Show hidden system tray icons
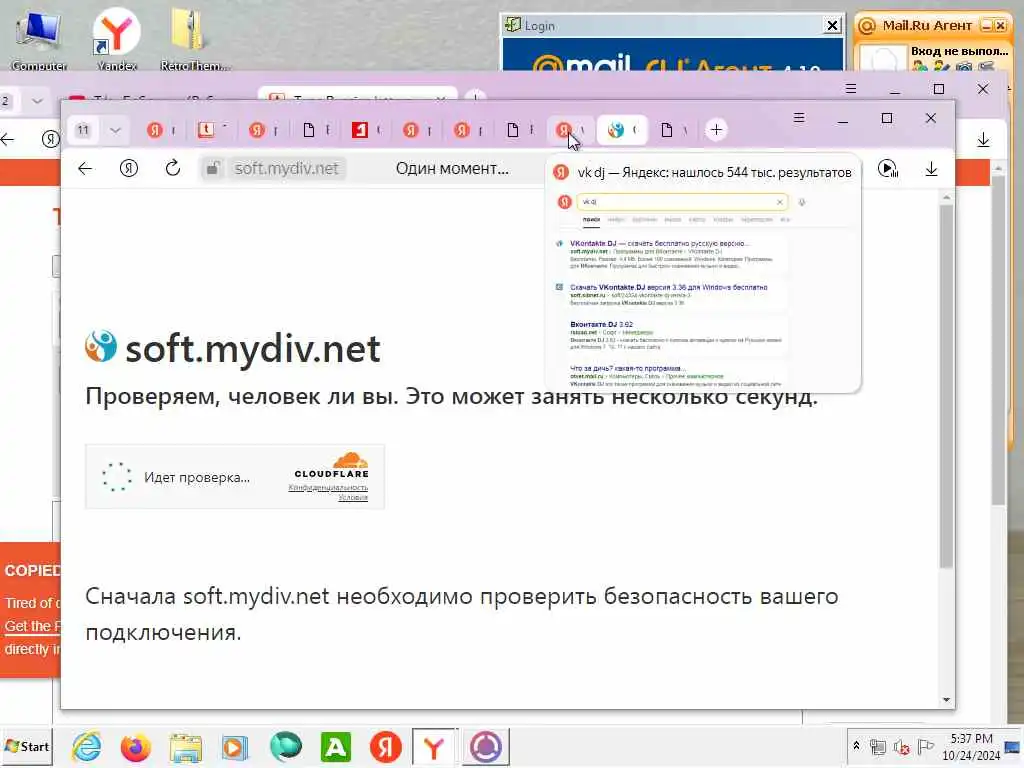1024x768 pixels. [x=856, y=745]
